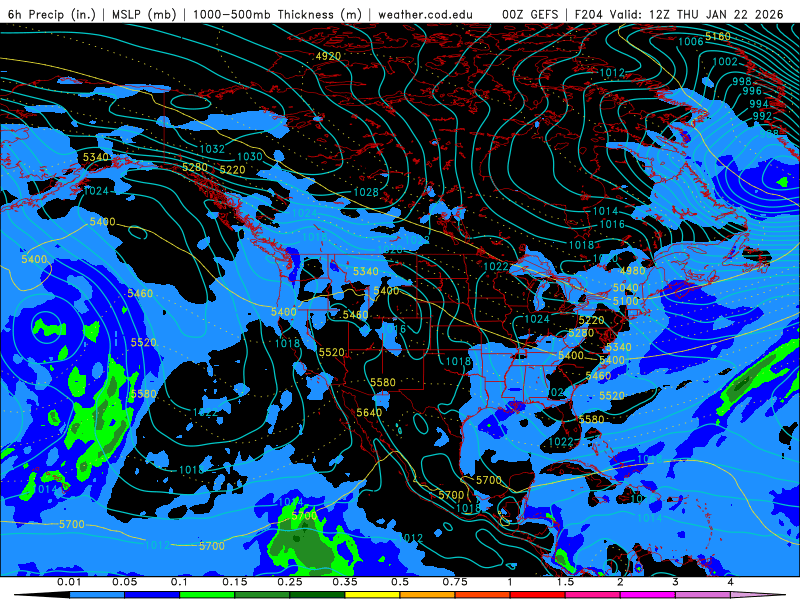Click the 1028 pressure contour label
The width and height of the screenshot is (800, 600).
(x=366, y=192)
